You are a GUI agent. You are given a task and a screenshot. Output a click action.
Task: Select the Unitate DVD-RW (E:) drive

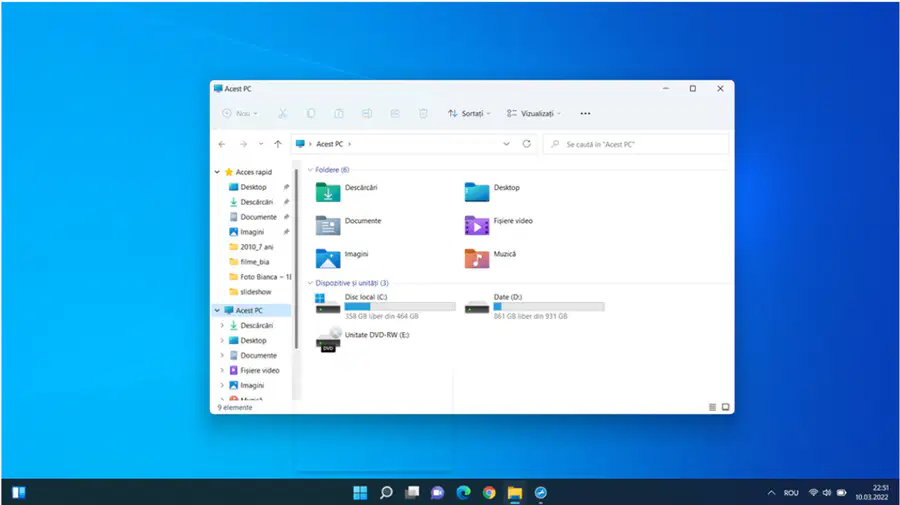pyautogui.click(x=362, y=339)
